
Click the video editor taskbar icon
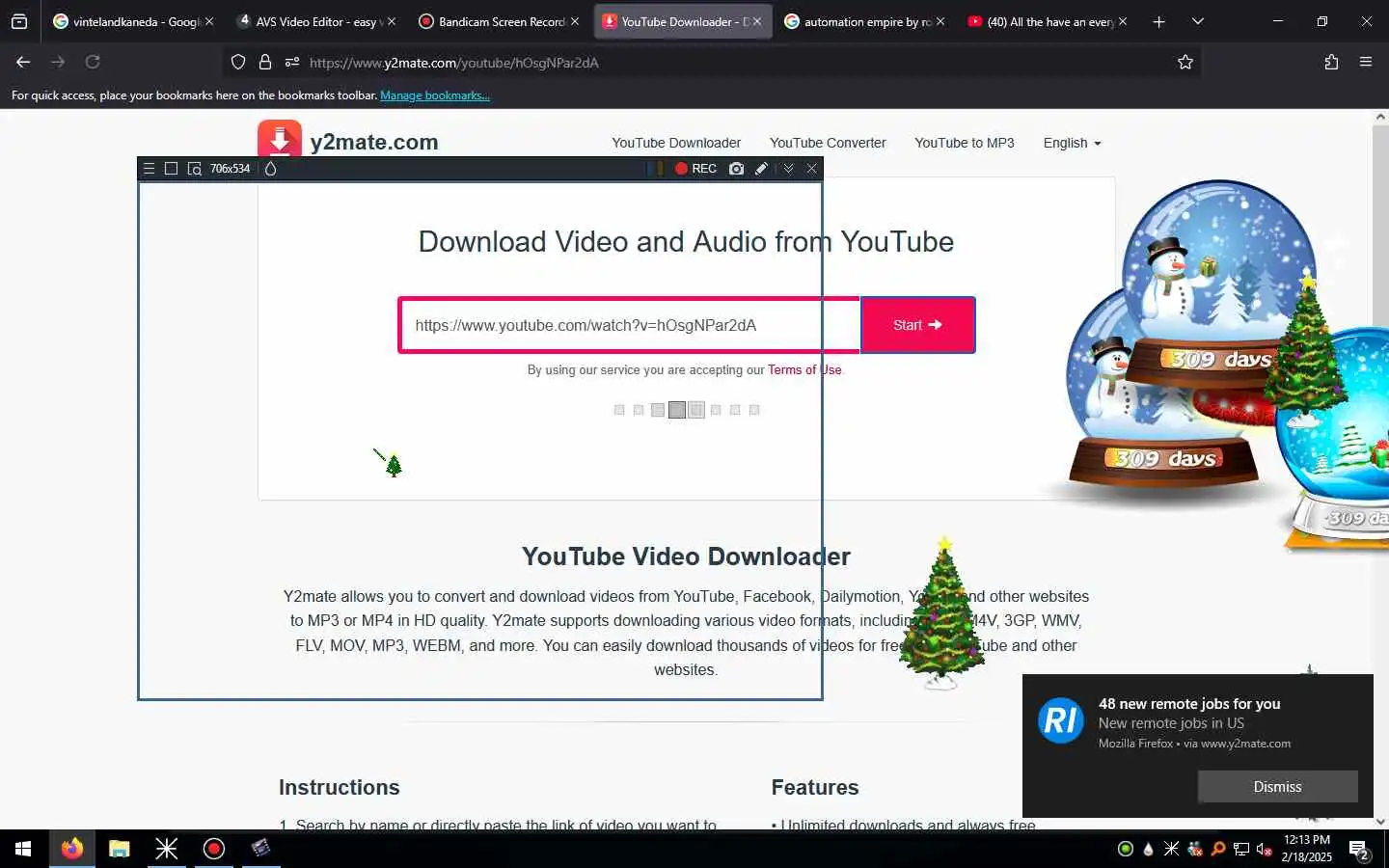click(x=260, y=849)
